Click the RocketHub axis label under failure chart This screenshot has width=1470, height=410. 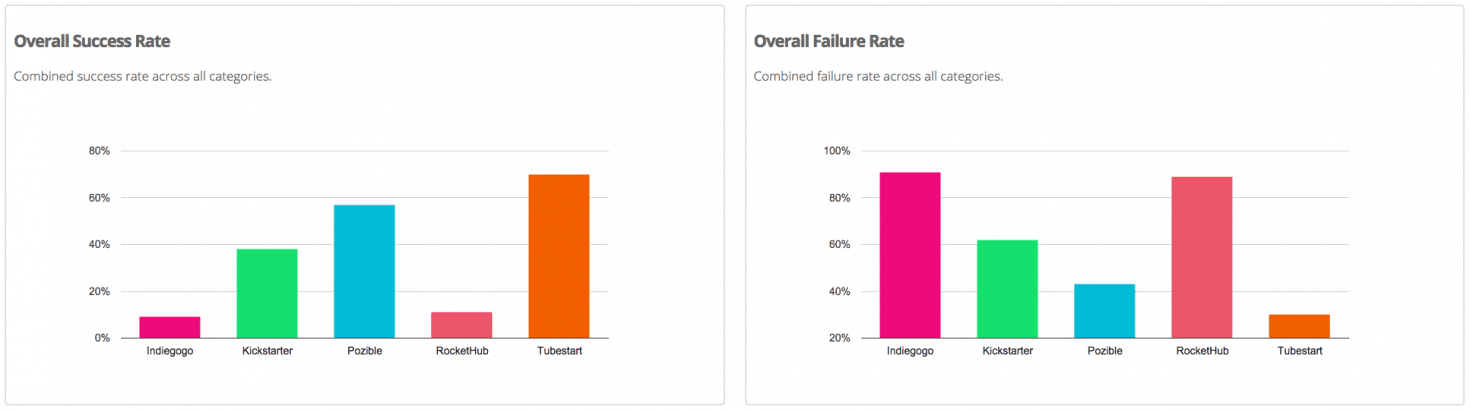pyautogui.click(x=1202, y=352)
